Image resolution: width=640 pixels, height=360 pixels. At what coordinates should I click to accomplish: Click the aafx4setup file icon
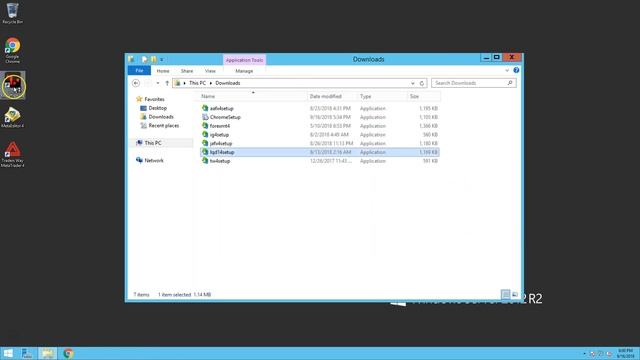point(205,108)
